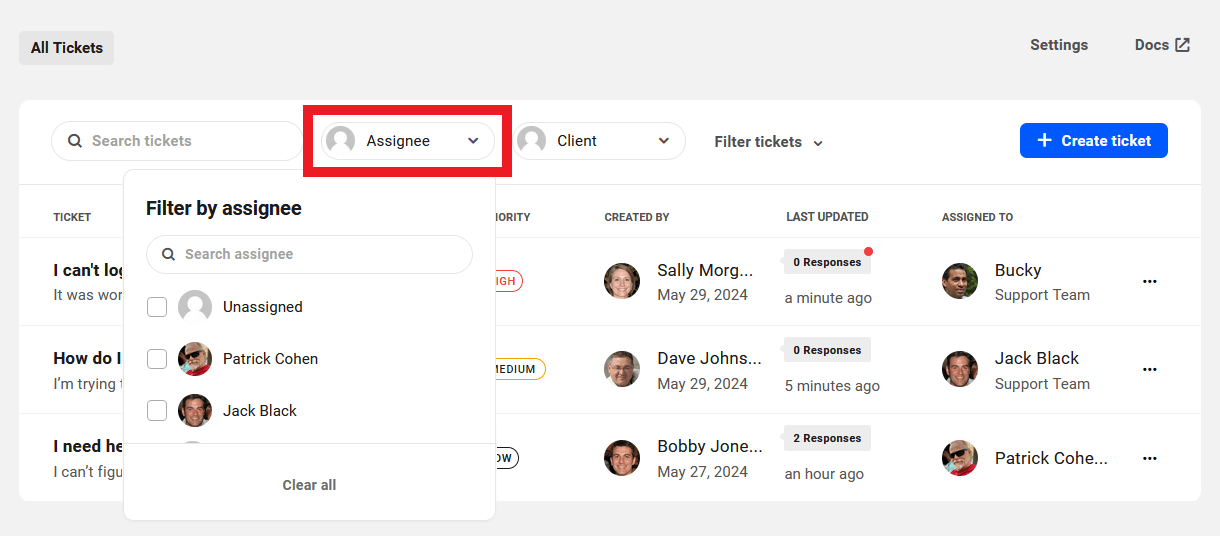
Task: Click the magnifier icon in Search tickets
Action: [x=75, y=141]
